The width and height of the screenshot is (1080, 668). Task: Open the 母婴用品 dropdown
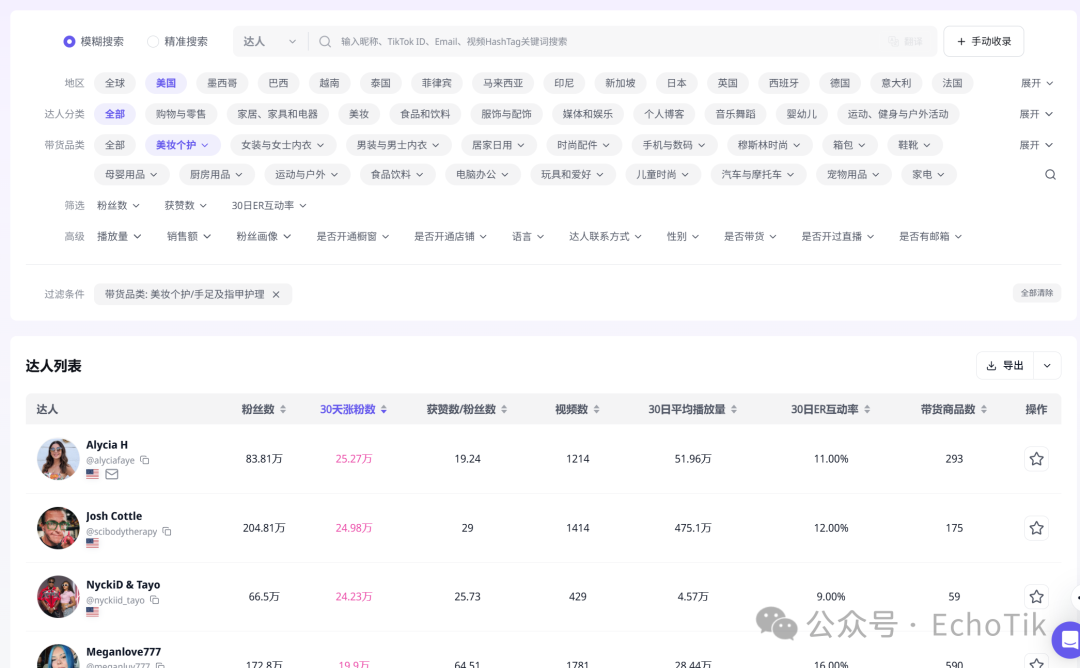[132, 175]
